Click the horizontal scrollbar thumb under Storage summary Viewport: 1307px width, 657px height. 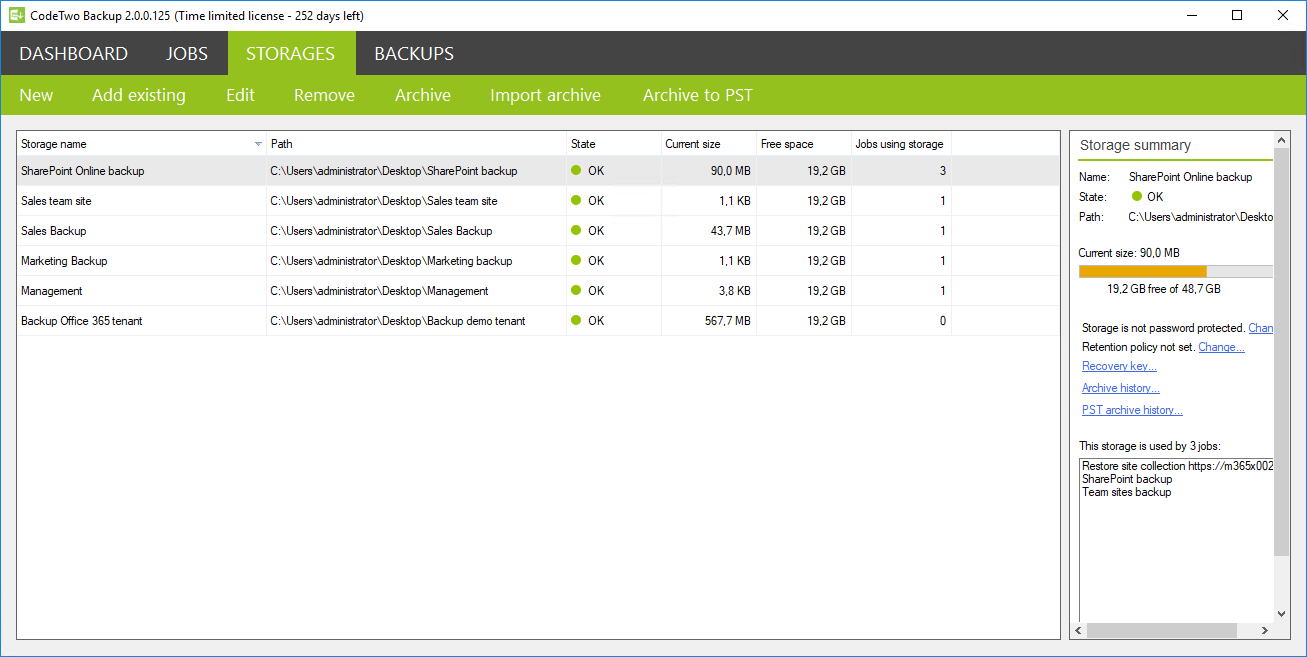1162,631
